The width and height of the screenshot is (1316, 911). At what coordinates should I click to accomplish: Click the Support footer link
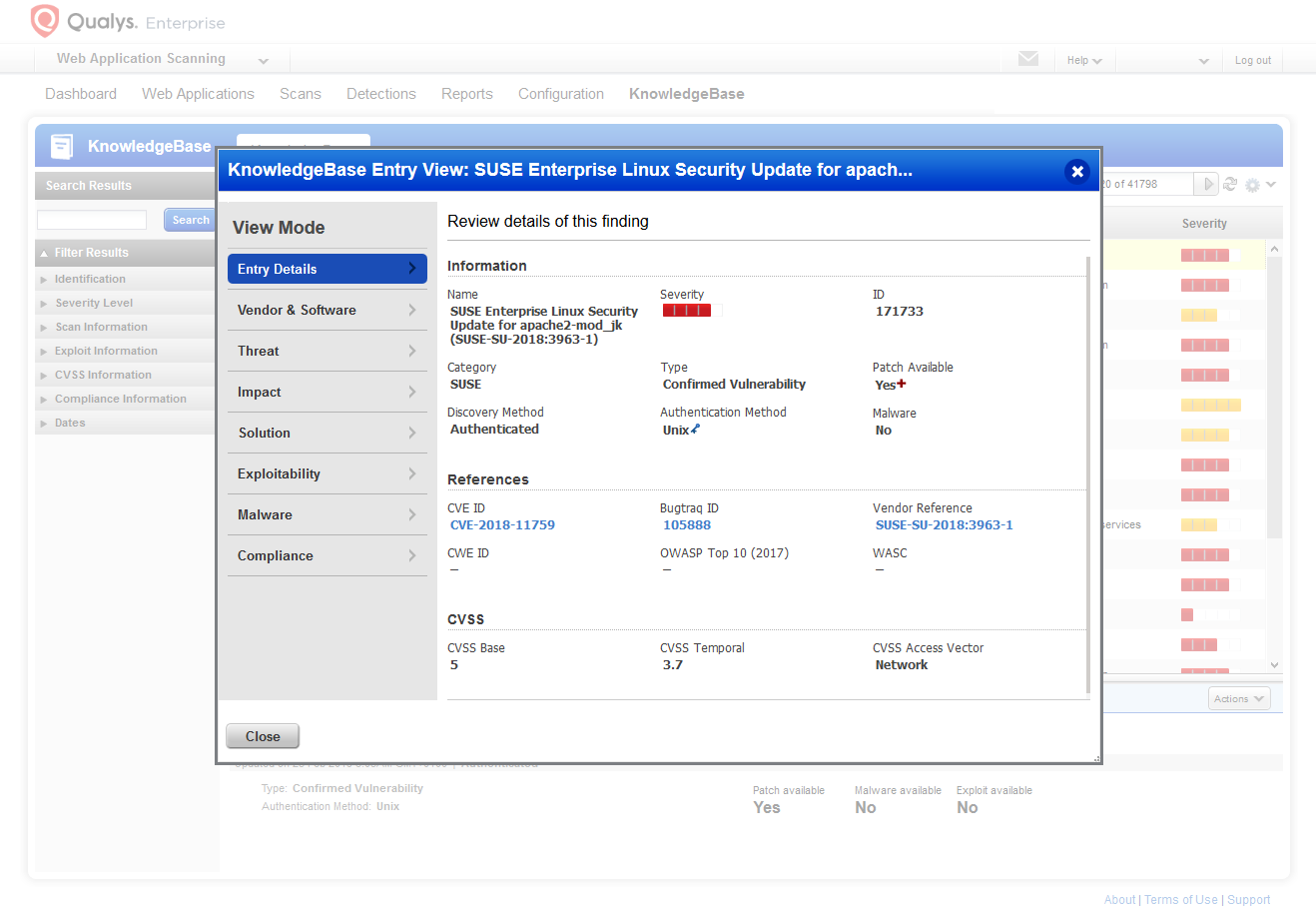coord(1249,900)
